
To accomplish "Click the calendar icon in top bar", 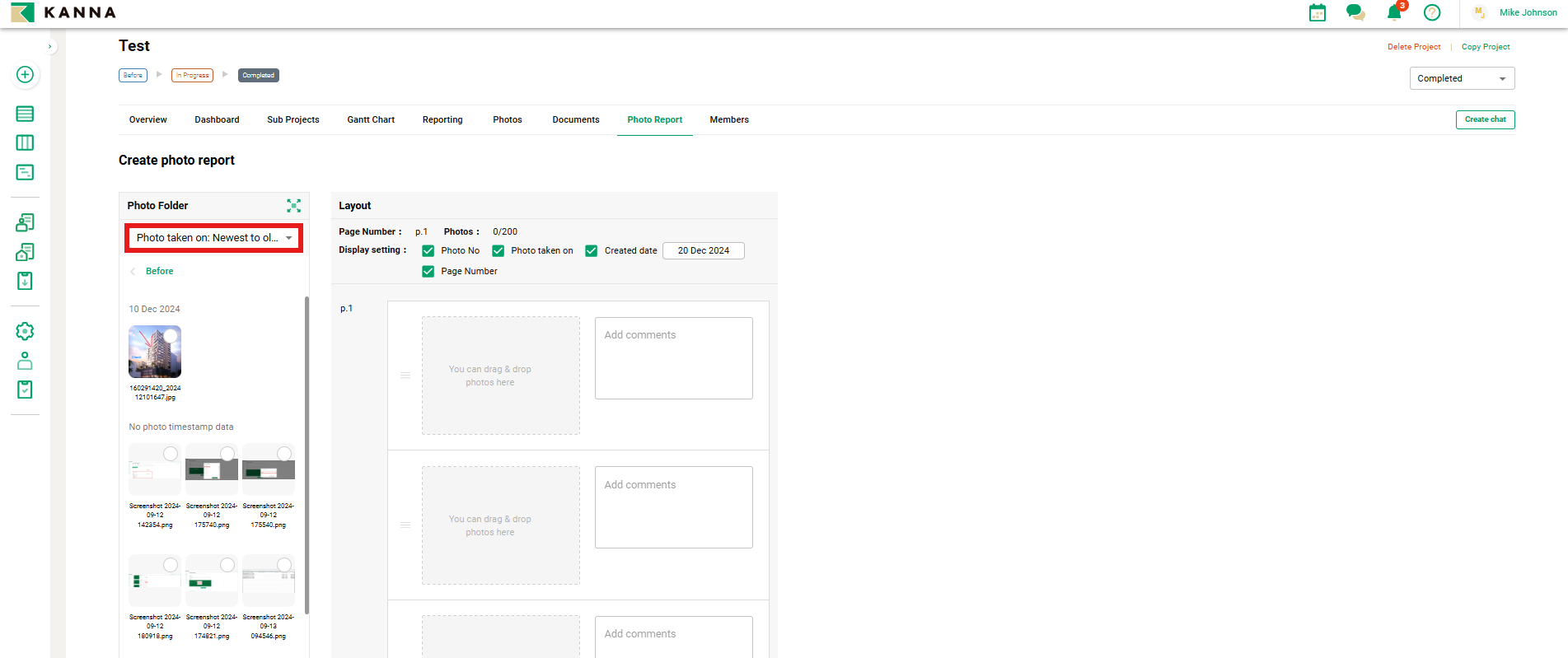I will [1318, 12].
